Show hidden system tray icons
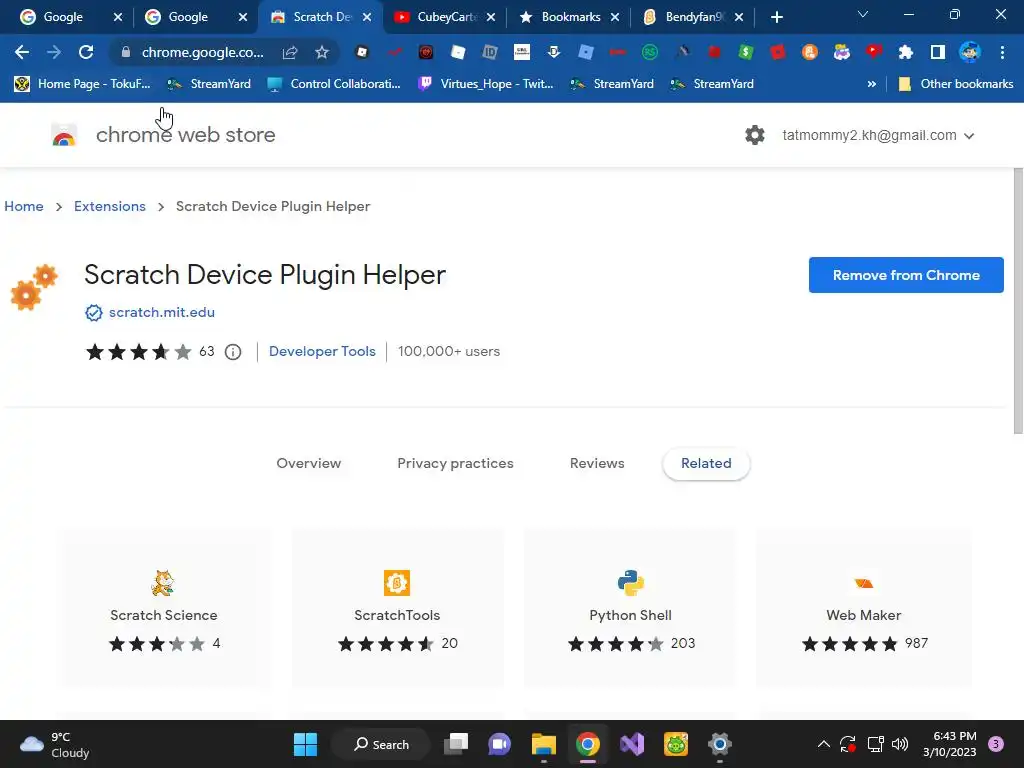 coord(824,744)
